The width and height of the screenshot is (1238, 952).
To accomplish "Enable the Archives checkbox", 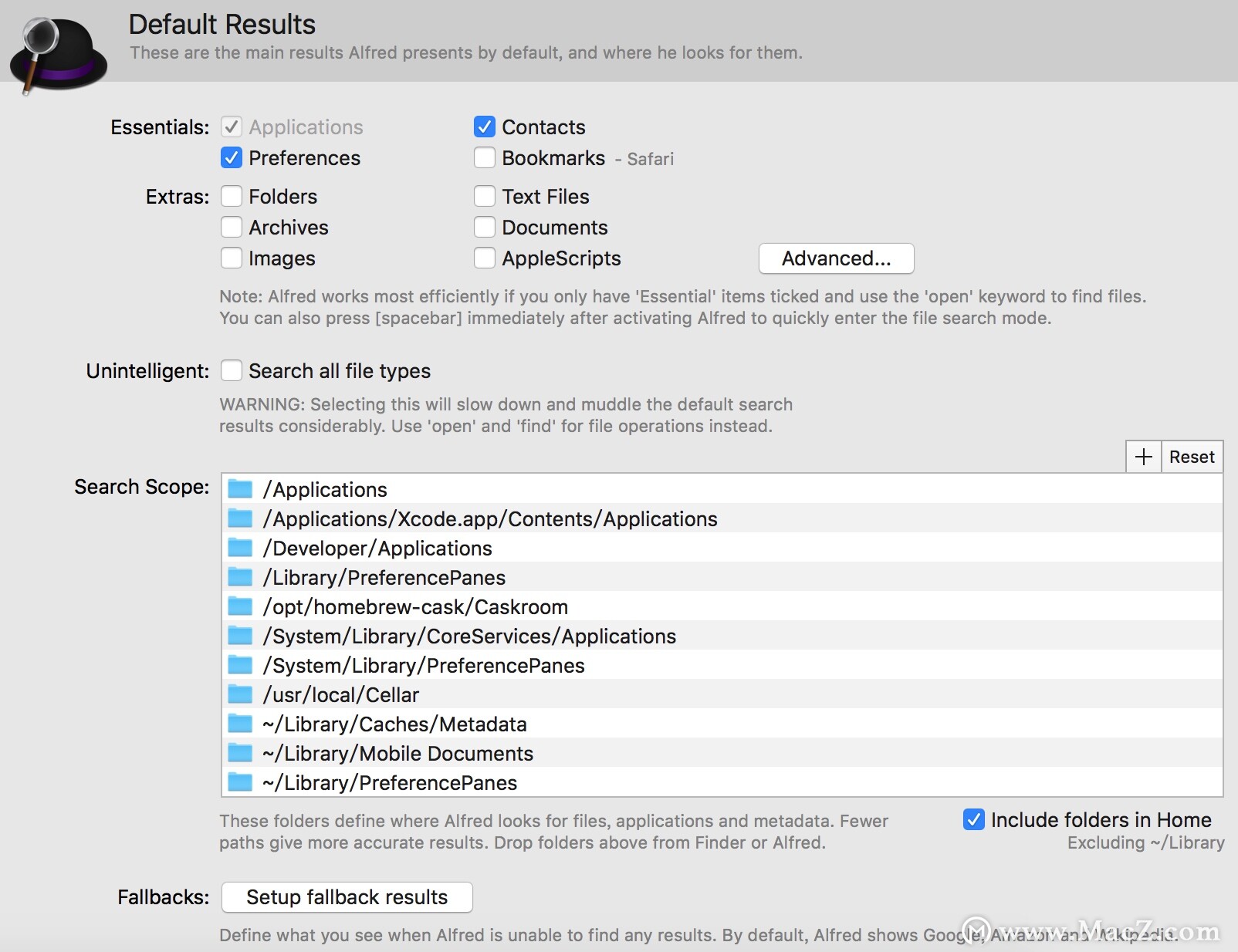I will pyautogui.click(x=232, y=227).
